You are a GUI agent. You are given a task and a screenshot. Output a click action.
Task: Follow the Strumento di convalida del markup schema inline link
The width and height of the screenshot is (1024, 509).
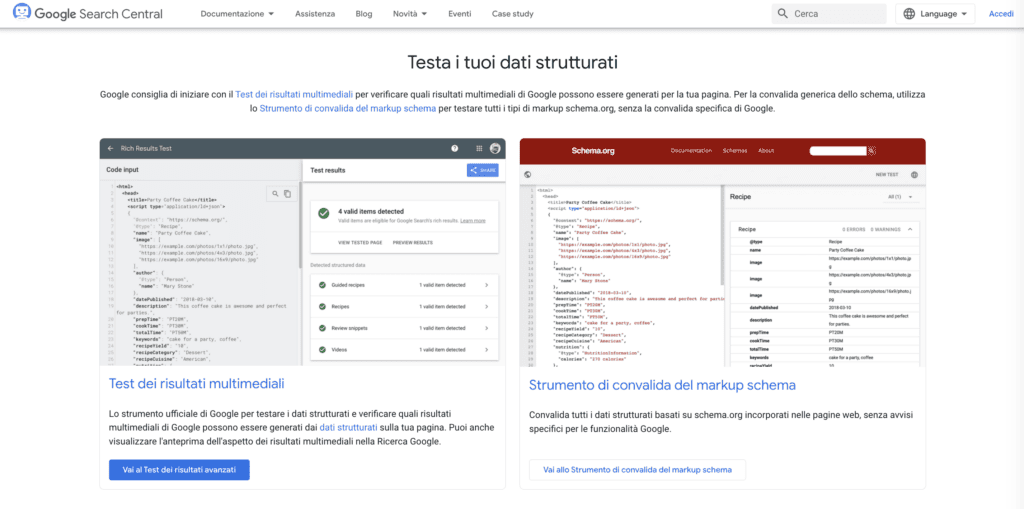[x=348, y=109]
